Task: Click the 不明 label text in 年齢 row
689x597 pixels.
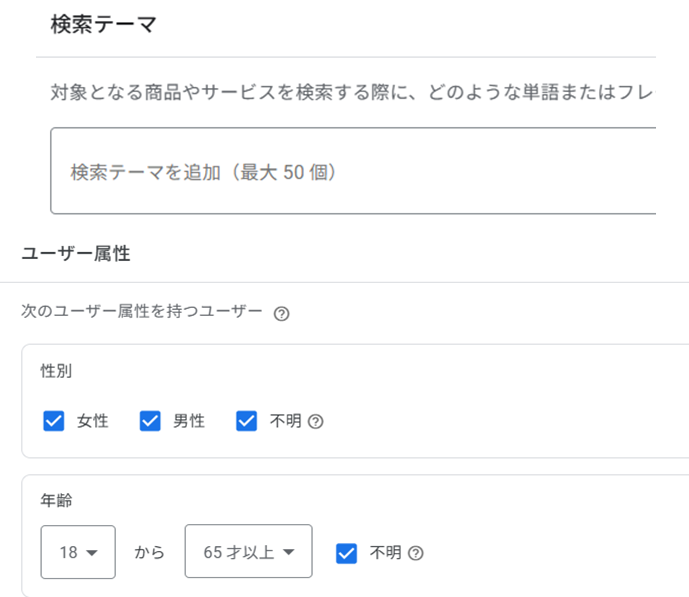Action: pos(386,552)
